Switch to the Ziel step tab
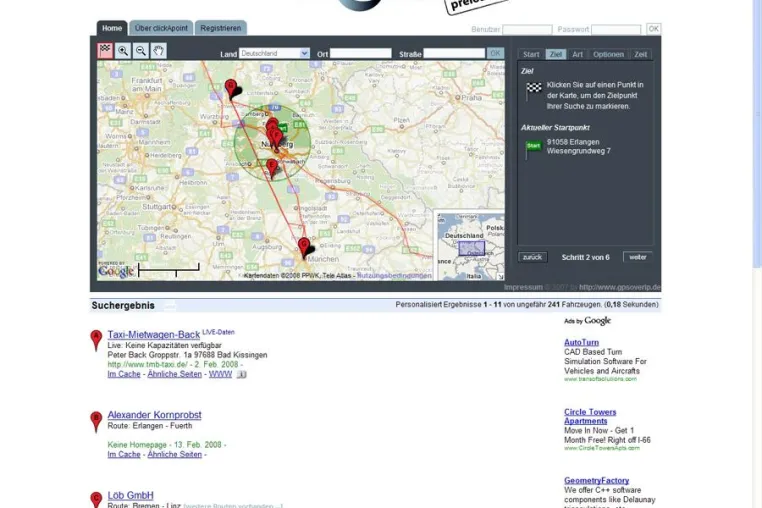Viewport: 762px width, 508px height. click(555, 54)
